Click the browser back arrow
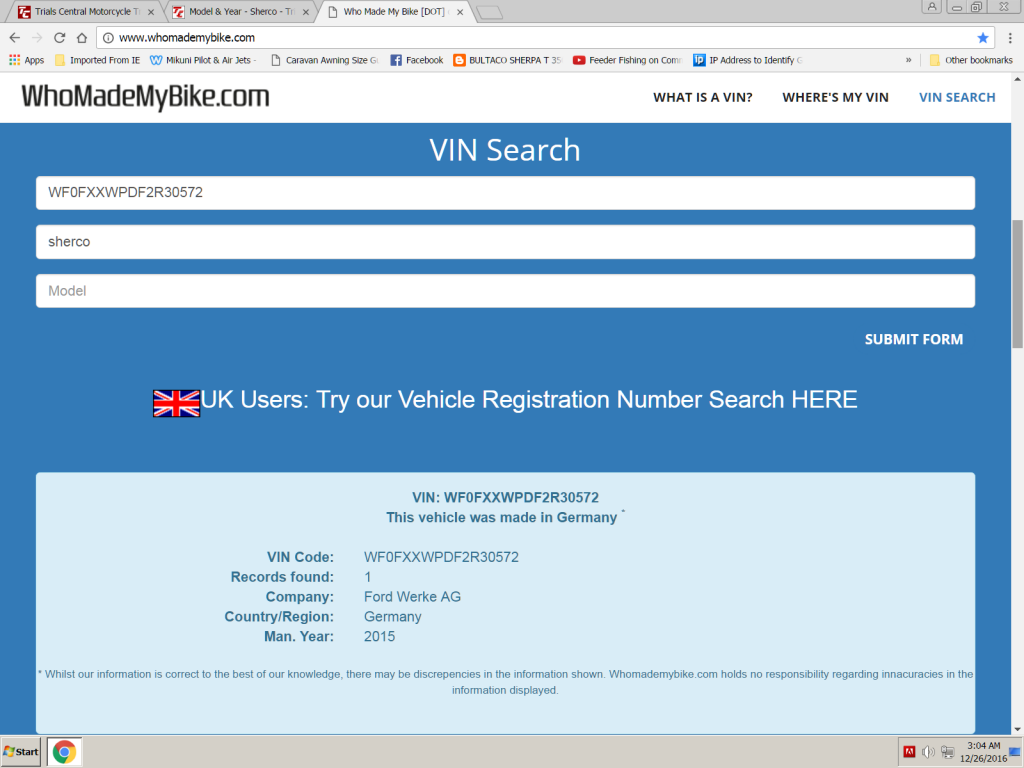Screen dimensions: 1024x768 [14, 38]
